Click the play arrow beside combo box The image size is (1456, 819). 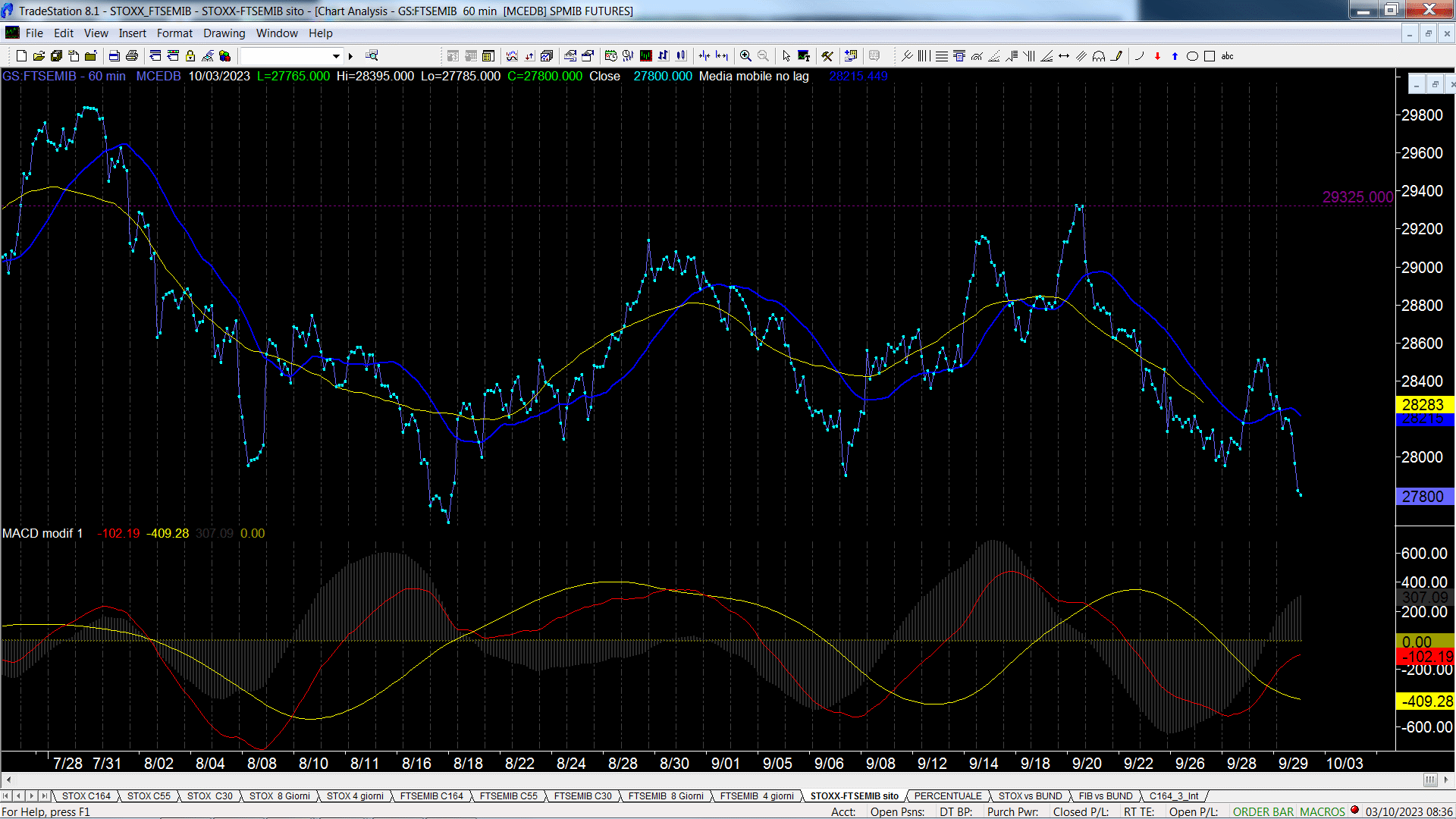click(x=350, y=56)
